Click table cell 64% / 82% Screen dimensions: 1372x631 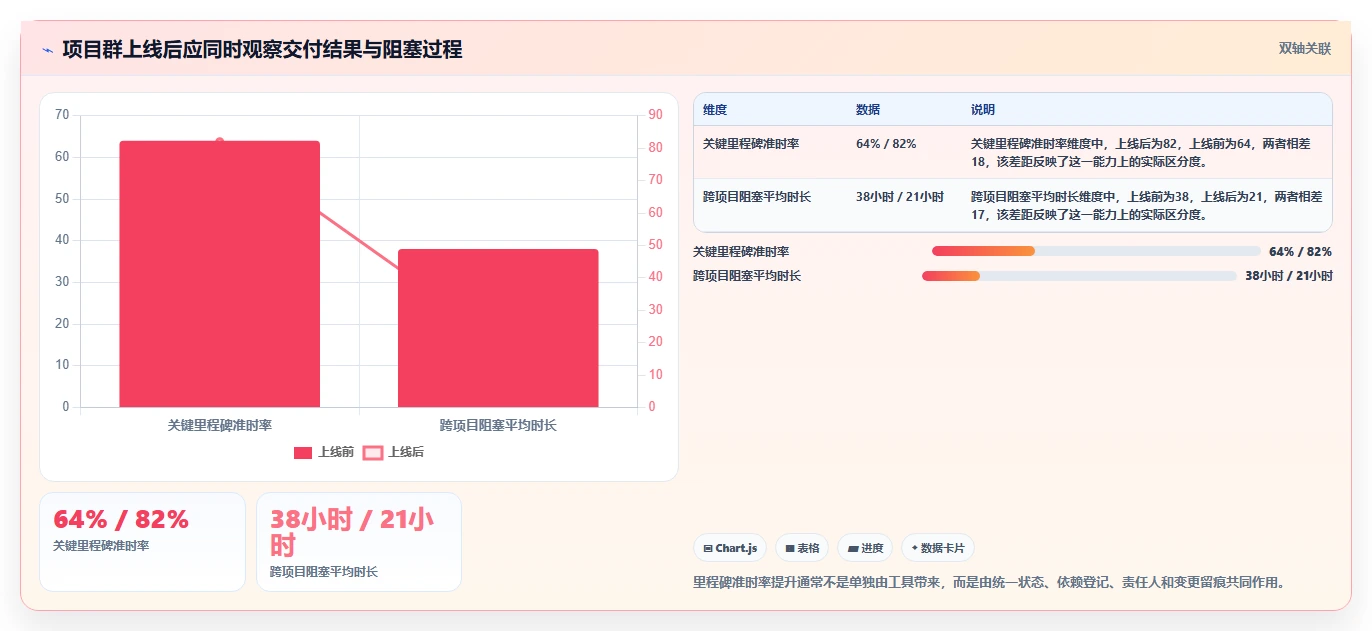(886, 144)
